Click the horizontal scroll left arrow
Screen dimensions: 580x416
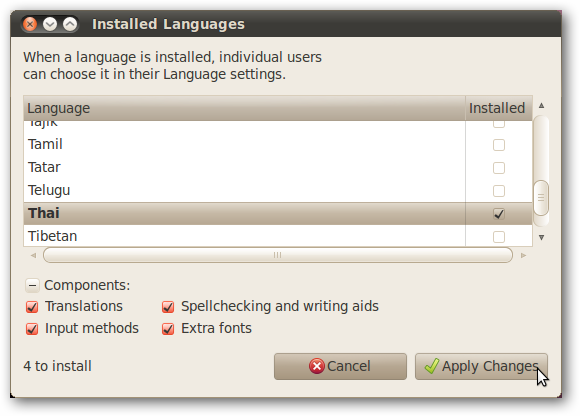pyautogui.click(x=33, y=255)
